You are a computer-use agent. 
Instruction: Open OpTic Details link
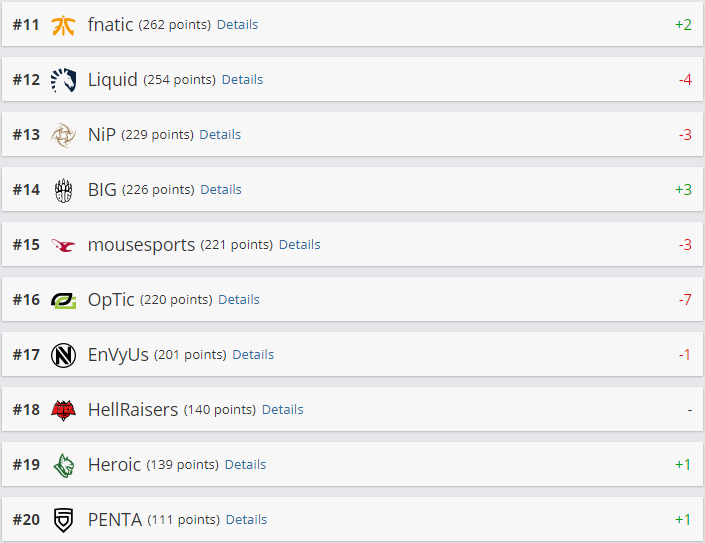point(239,299)
